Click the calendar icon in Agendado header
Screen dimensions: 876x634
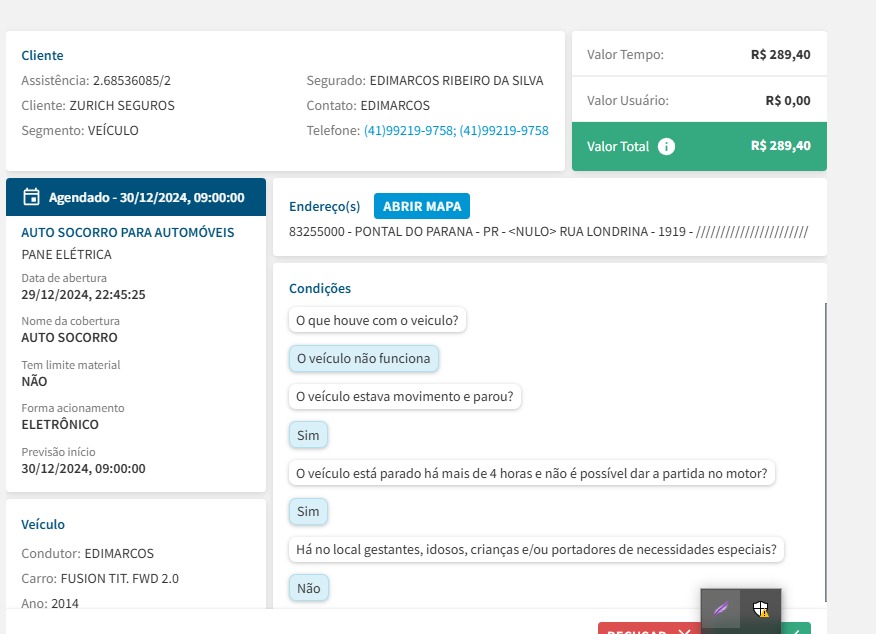pyautogui.click(x=31, y=197)
